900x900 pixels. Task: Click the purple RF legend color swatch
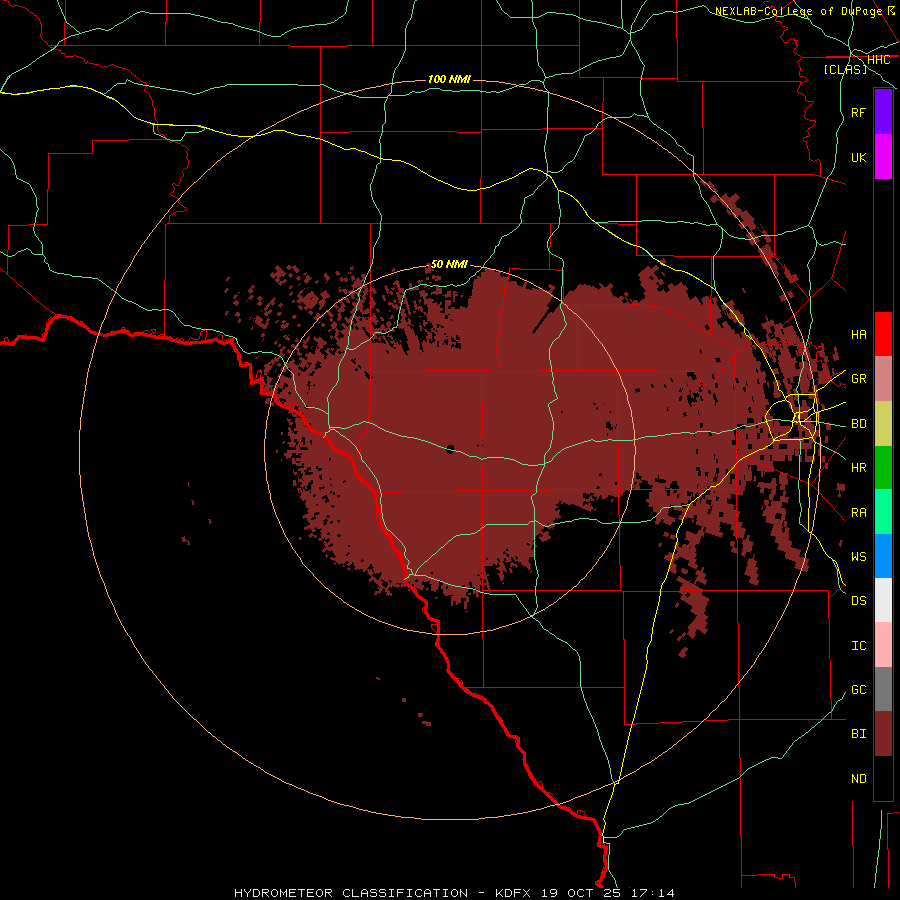tap(883, 112)
